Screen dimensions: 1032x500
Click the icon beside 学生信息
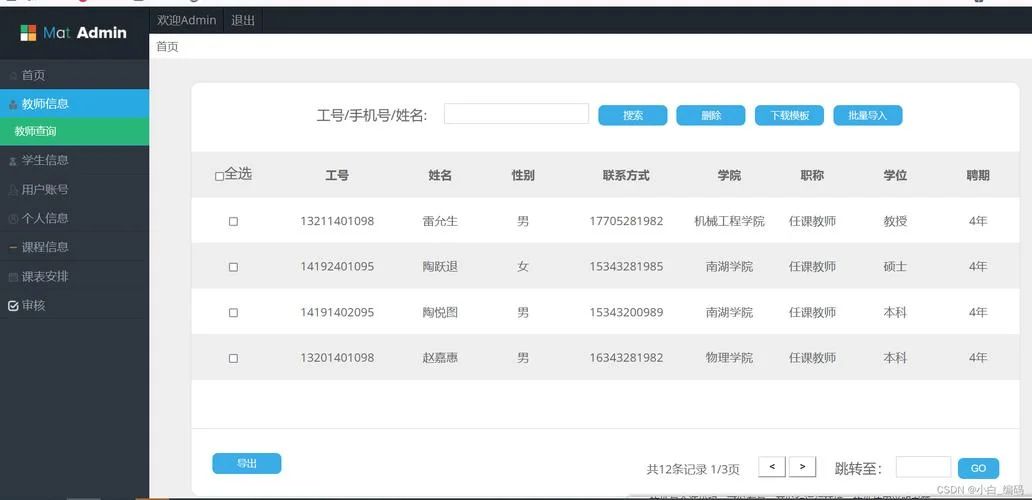13,161
